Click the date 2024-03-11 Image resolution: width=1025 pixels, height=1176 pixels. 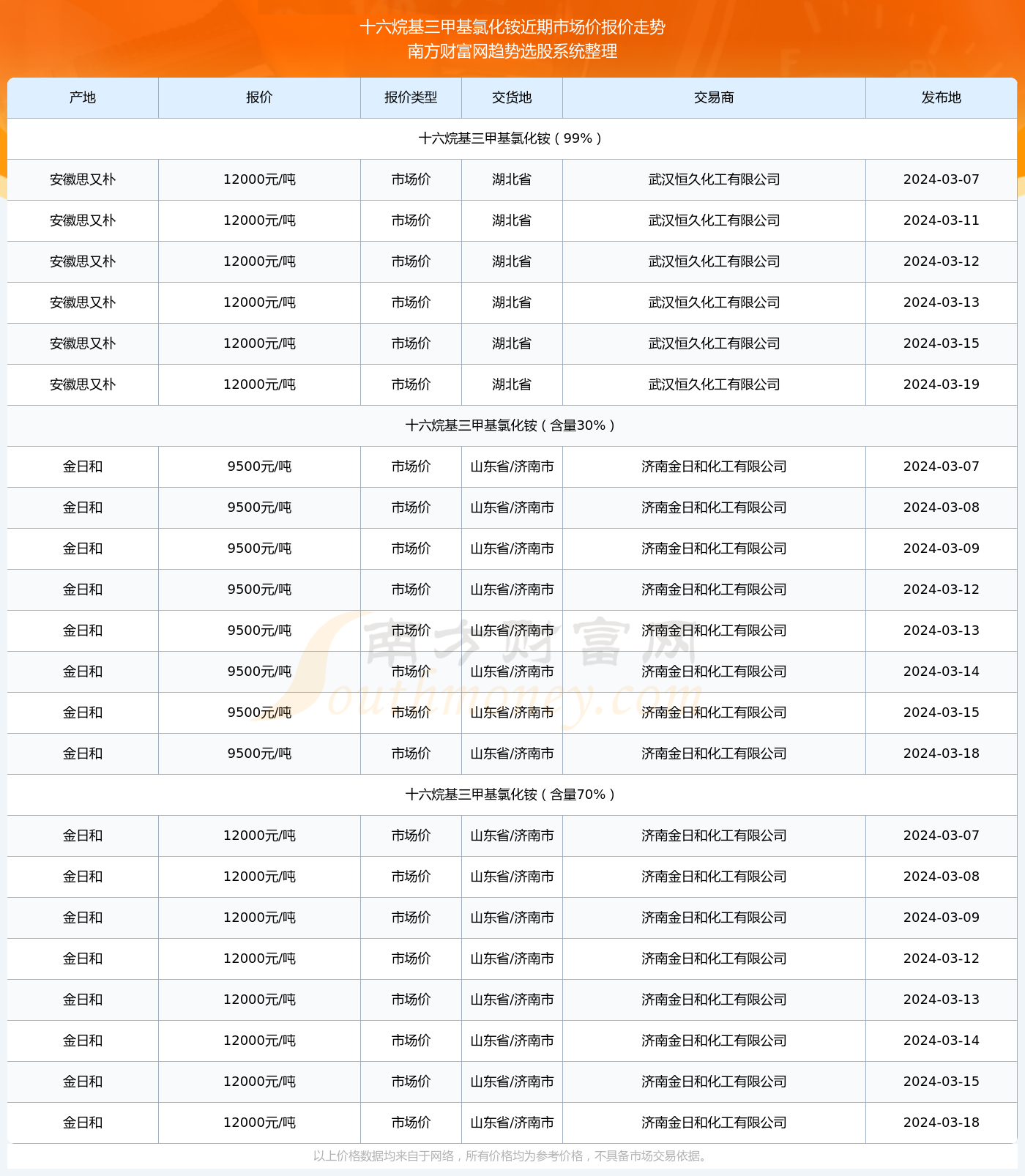(942, 220)
